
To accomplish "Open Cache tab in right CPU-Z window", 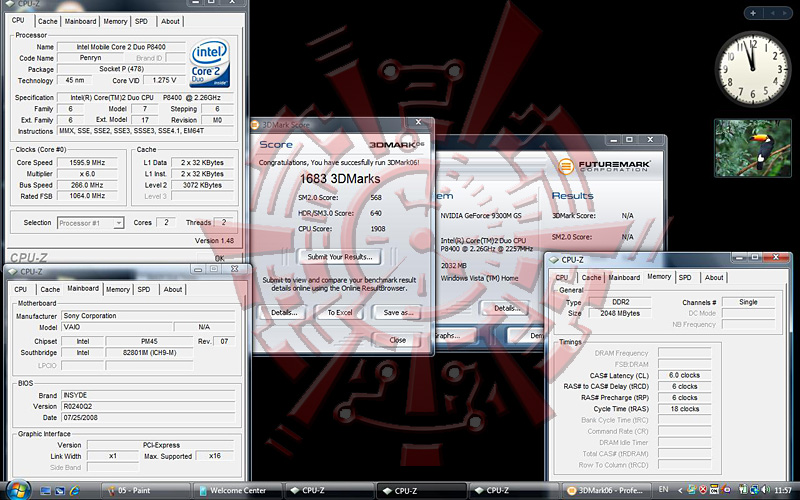I will coord(591,278).
